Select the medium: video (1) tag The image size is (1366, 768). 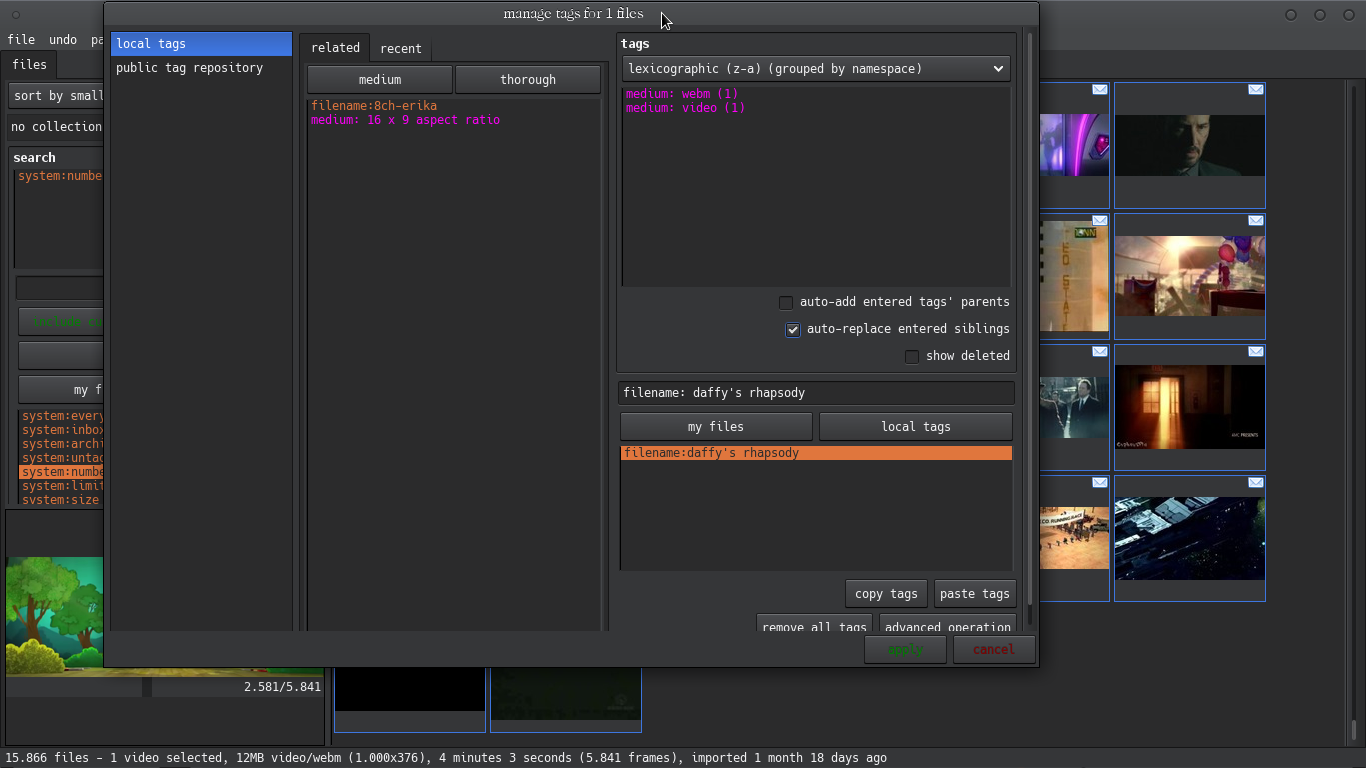(686, 108)
